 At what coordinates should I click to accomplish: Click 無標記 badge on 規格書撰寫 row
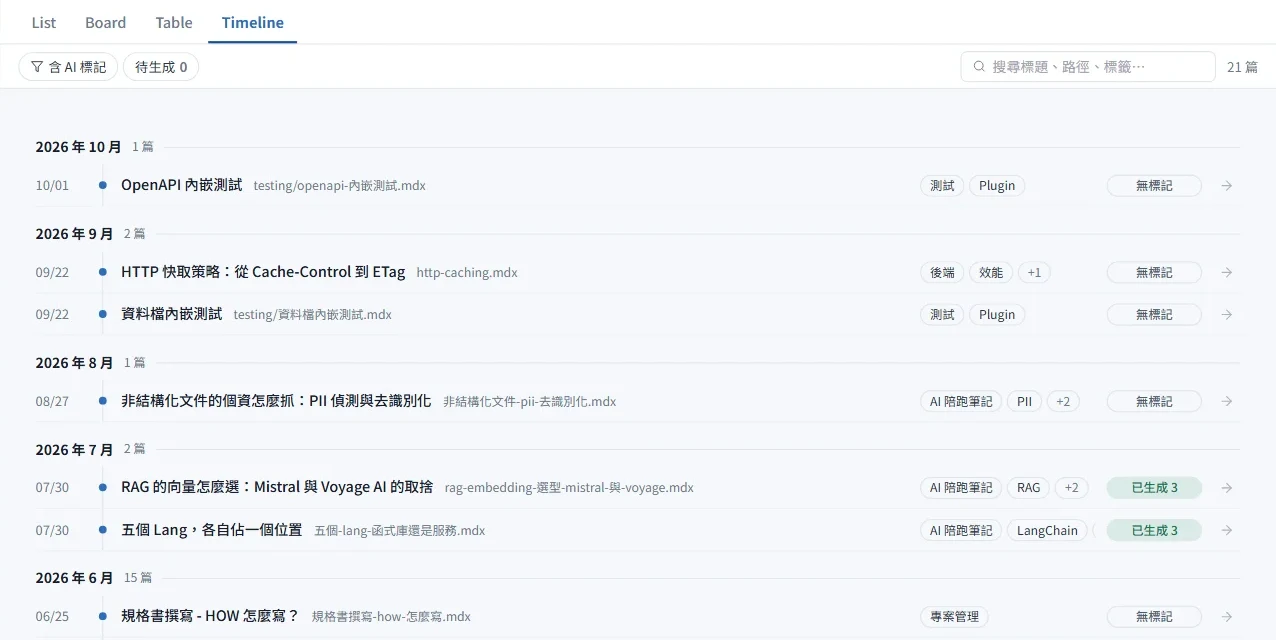tap(1154, 616)
